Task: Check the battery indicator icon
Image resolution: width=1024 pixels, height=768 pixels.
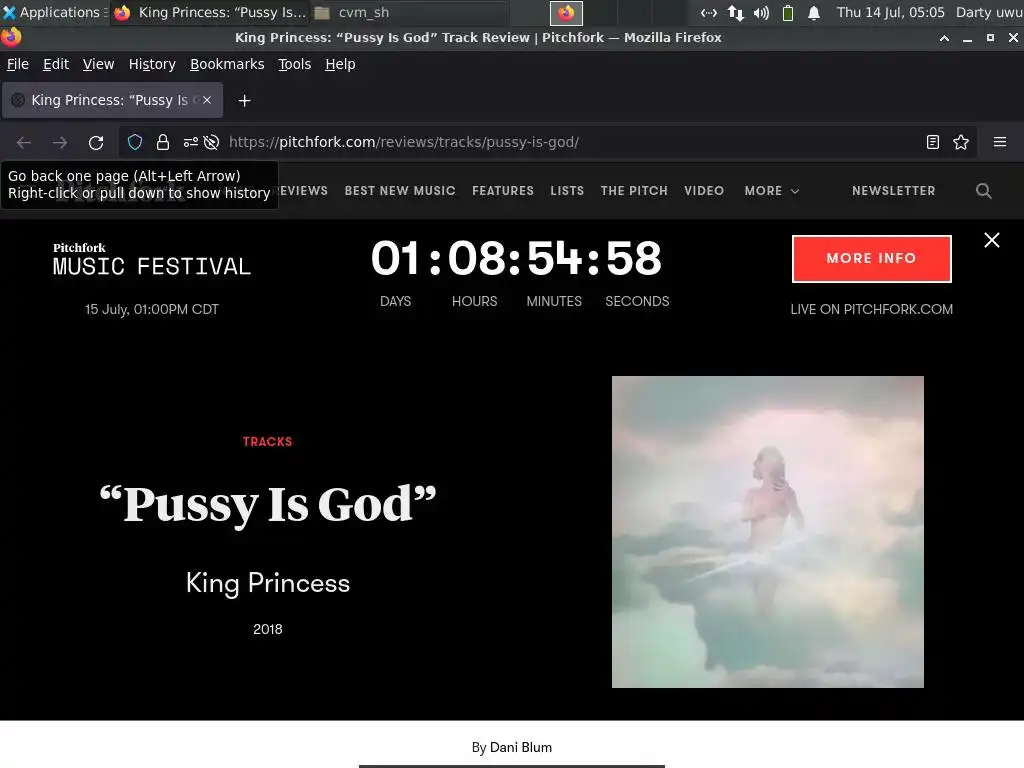Action: point(788,12)
